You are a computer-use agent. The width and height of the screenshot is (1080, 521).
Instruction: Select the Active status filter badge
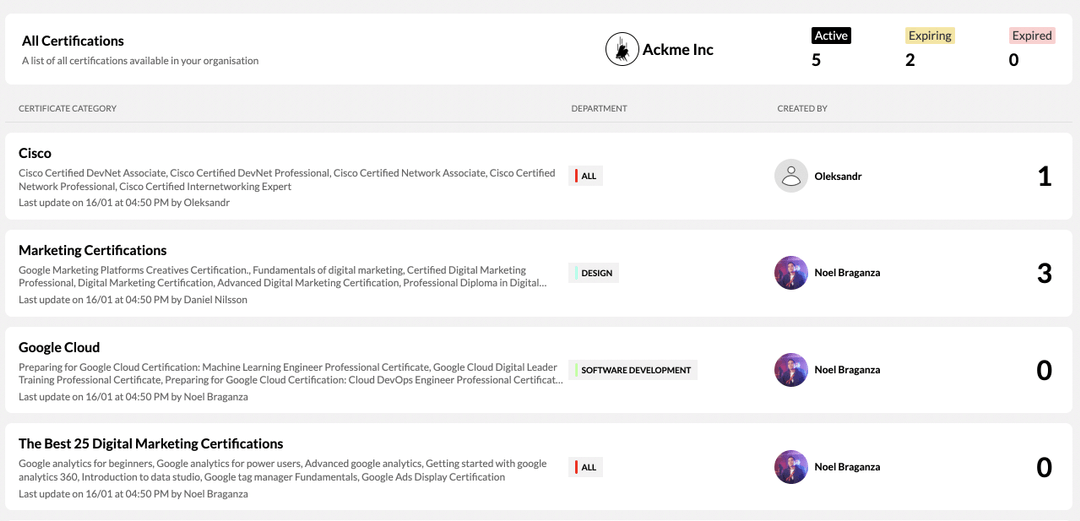click(x=830, y=36)
